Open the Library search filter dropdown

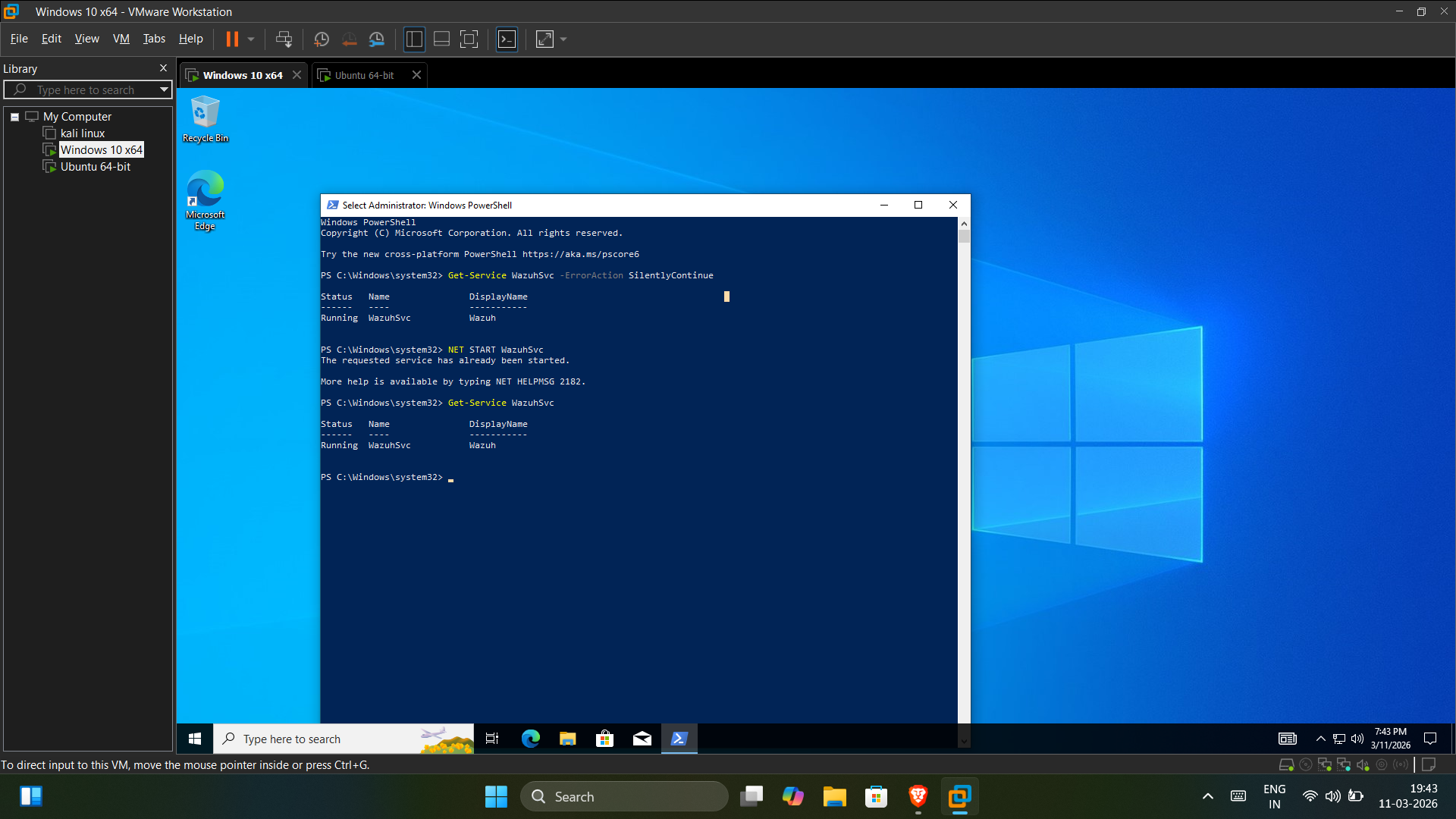[x=164, y=89]
